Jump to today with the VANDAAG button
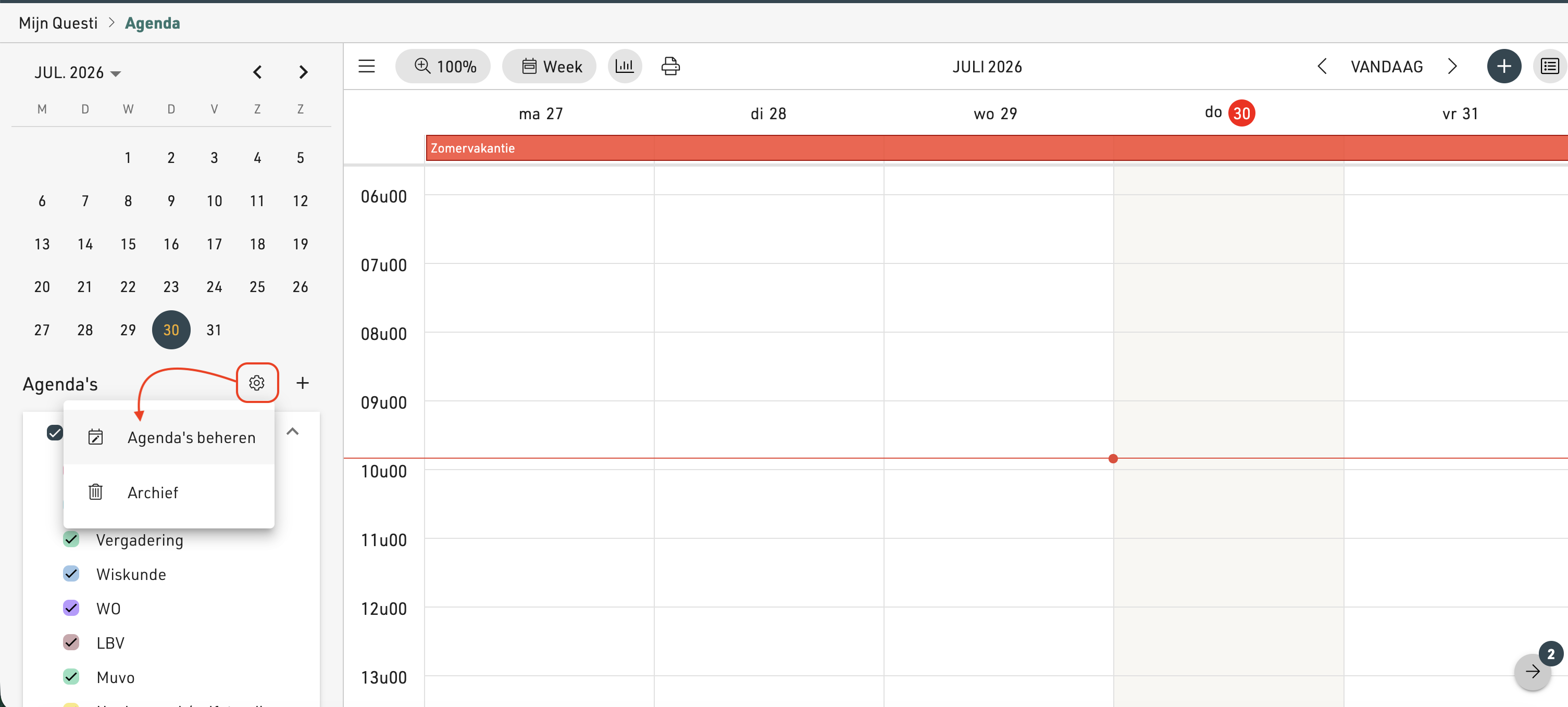The height and width of the screenshot is (707, 1568). point(1387,66)
